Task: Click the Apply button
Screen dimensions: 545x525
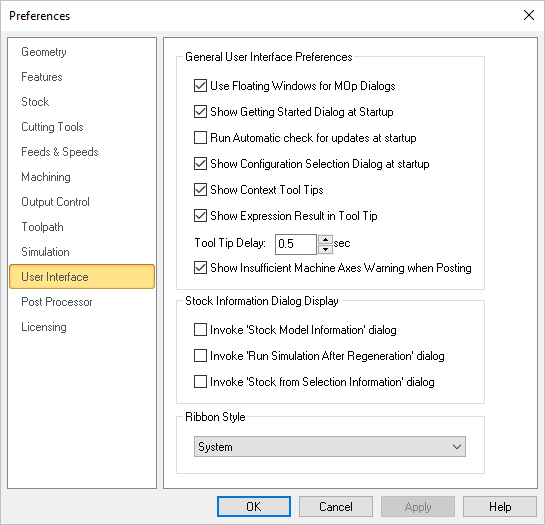Action: click(x=418, y=507)
